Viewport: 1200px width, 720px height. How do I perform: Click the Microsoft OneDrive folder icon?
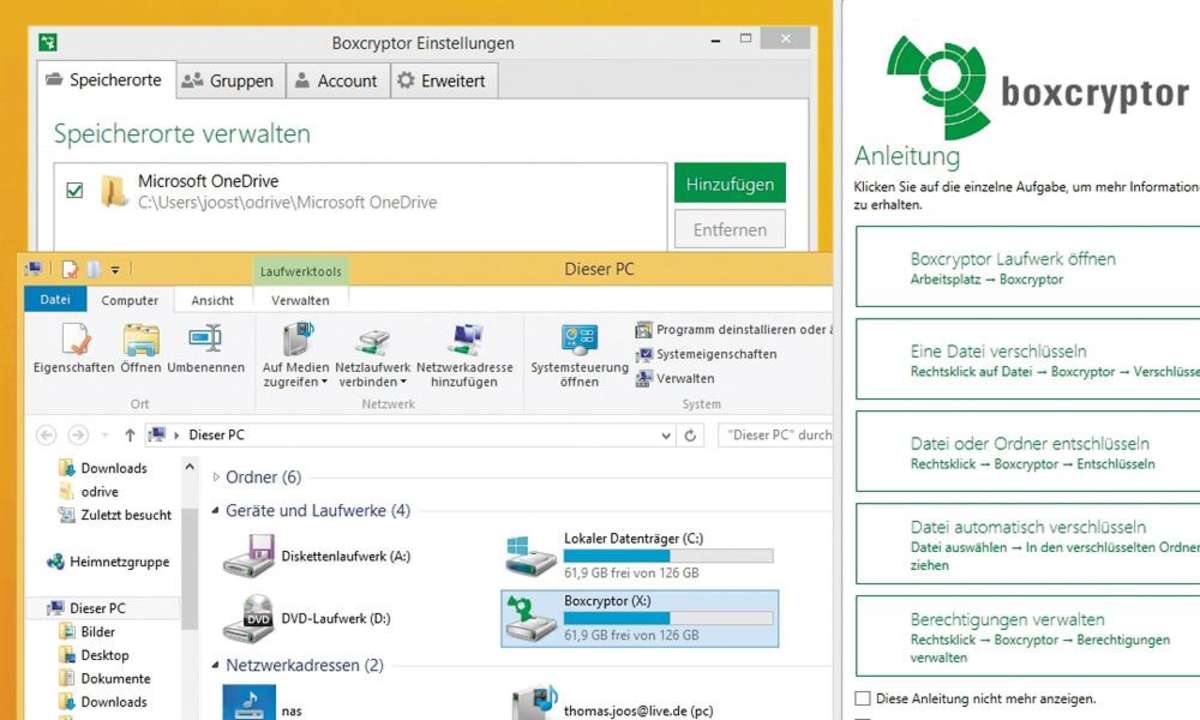(114, 191)
